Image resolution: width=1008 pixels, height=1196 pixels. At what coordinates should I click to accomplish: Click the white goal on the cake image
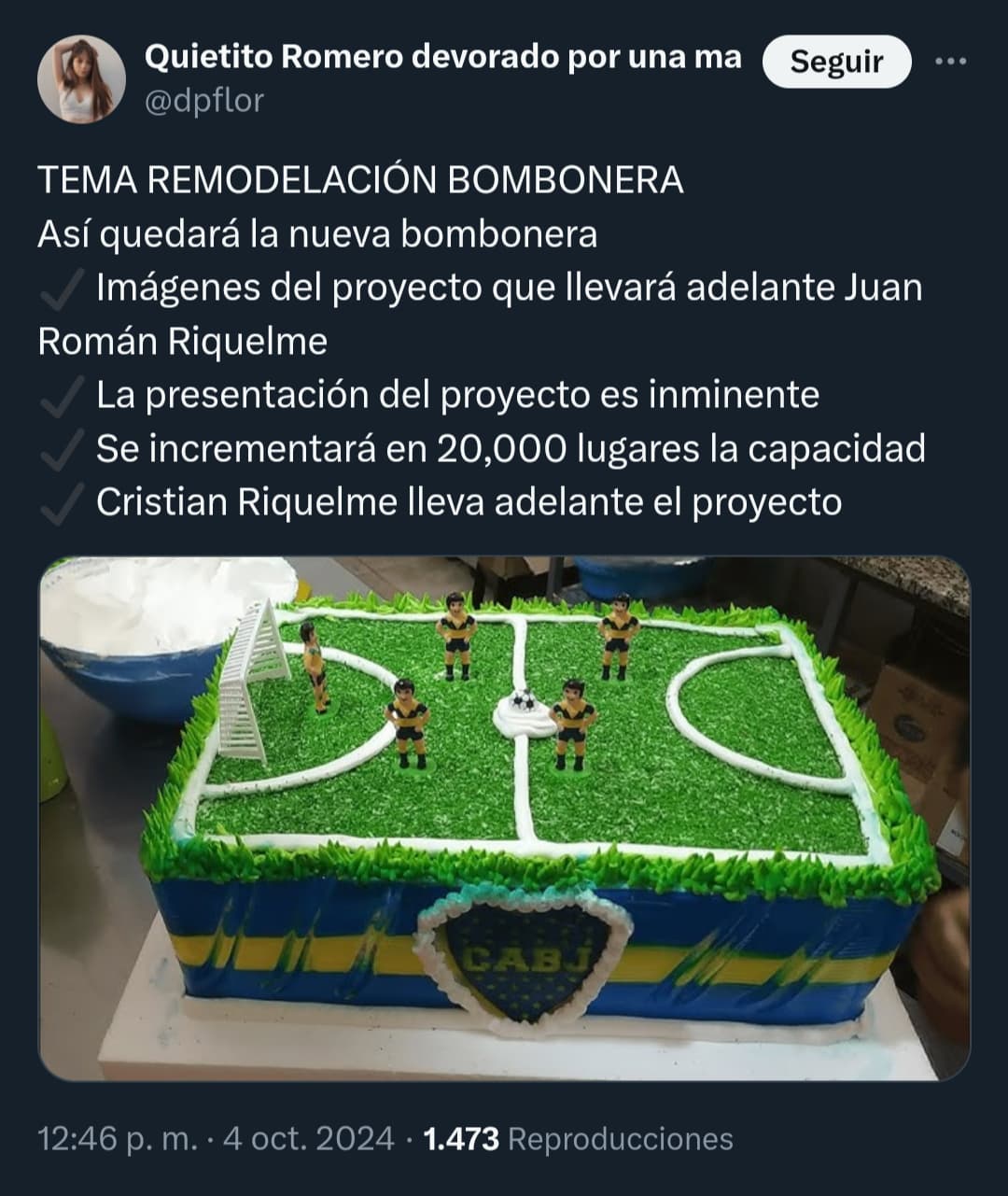[x=252, y=678]
